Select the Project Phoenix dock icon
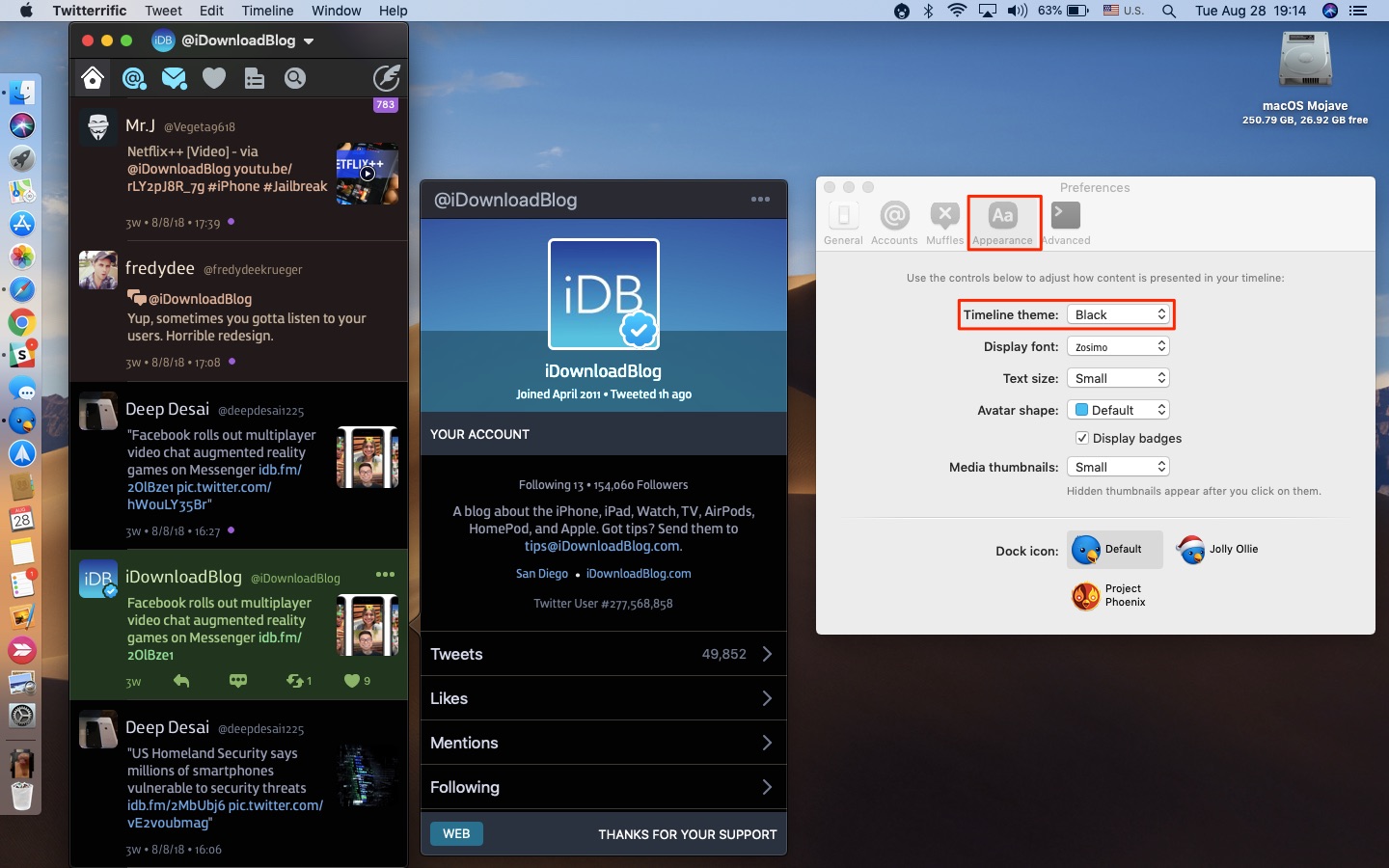 [x=1109, y=596]
